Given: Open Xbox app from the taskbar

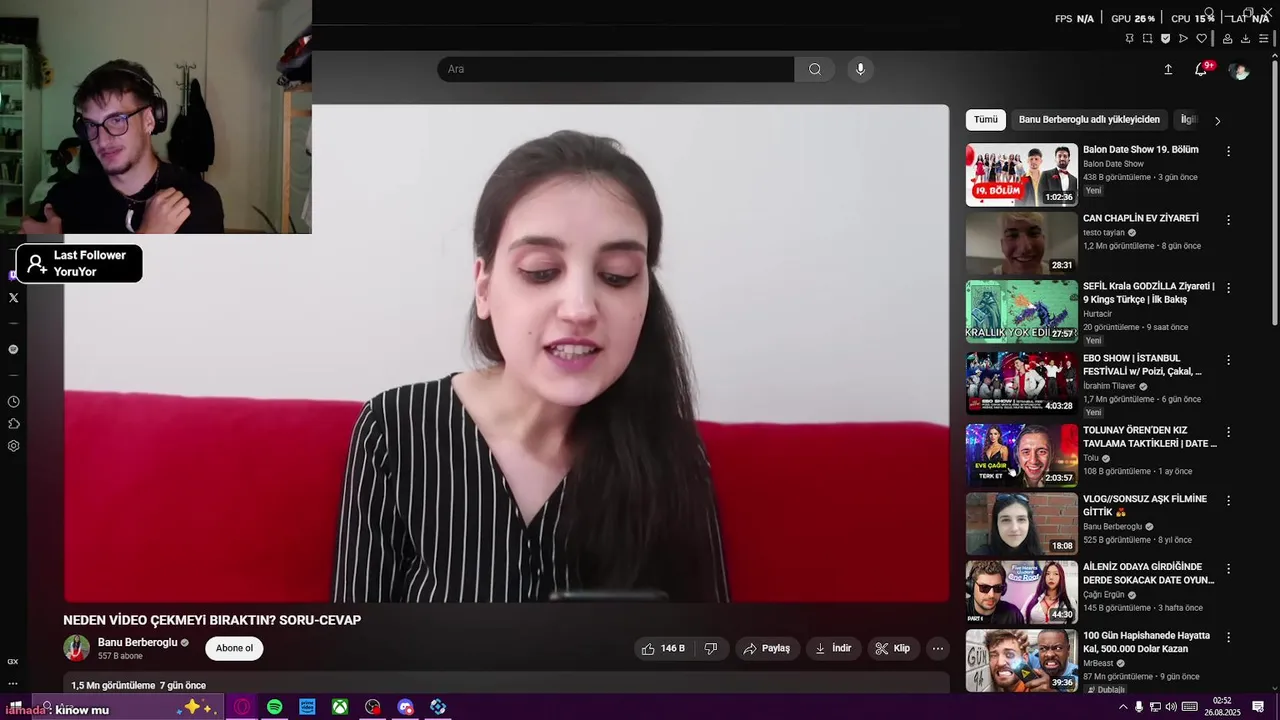Looking at the screenshot, I should 340,707.
